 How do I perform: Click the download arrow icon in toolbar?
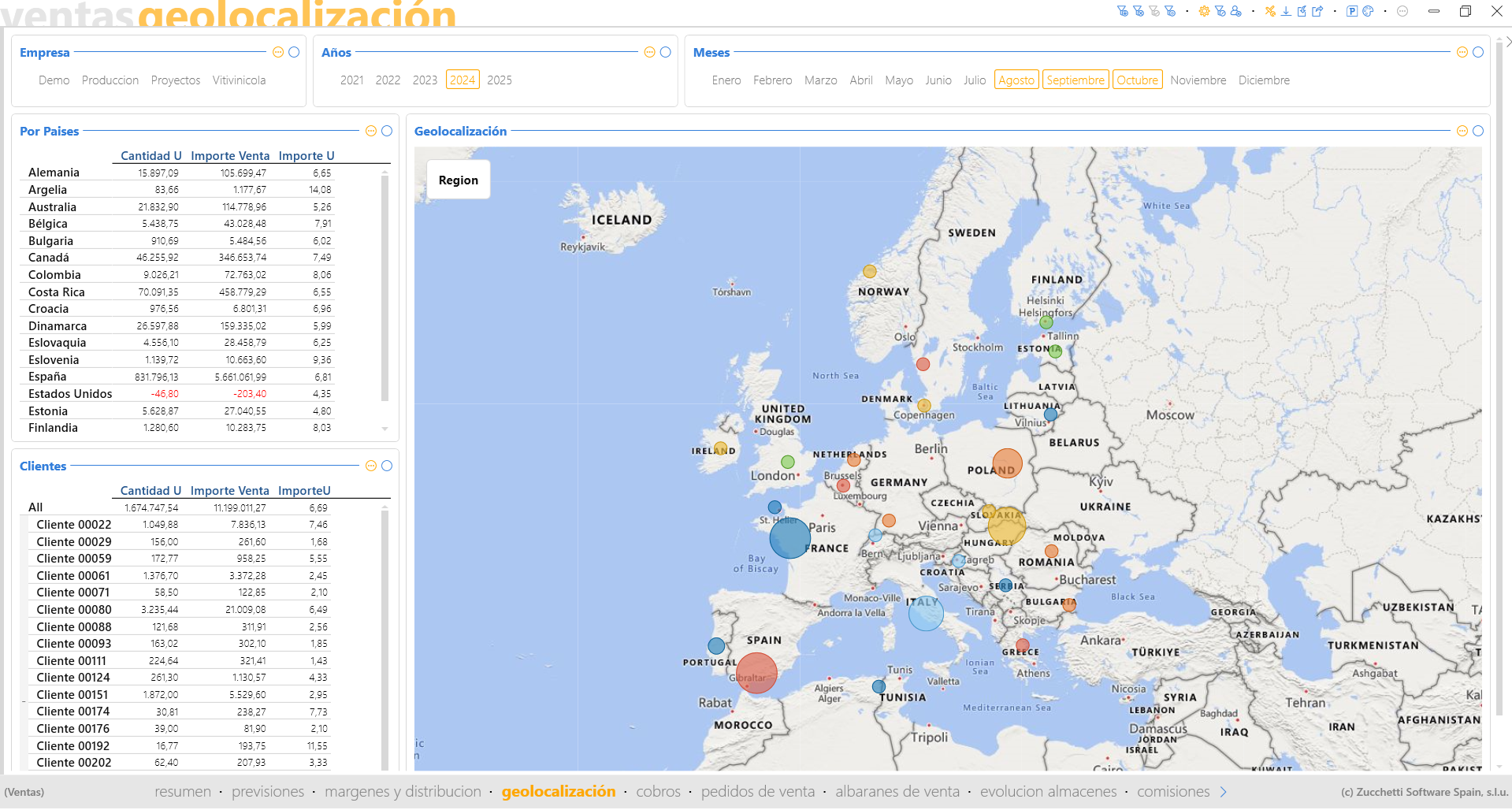coord(1286,11)
